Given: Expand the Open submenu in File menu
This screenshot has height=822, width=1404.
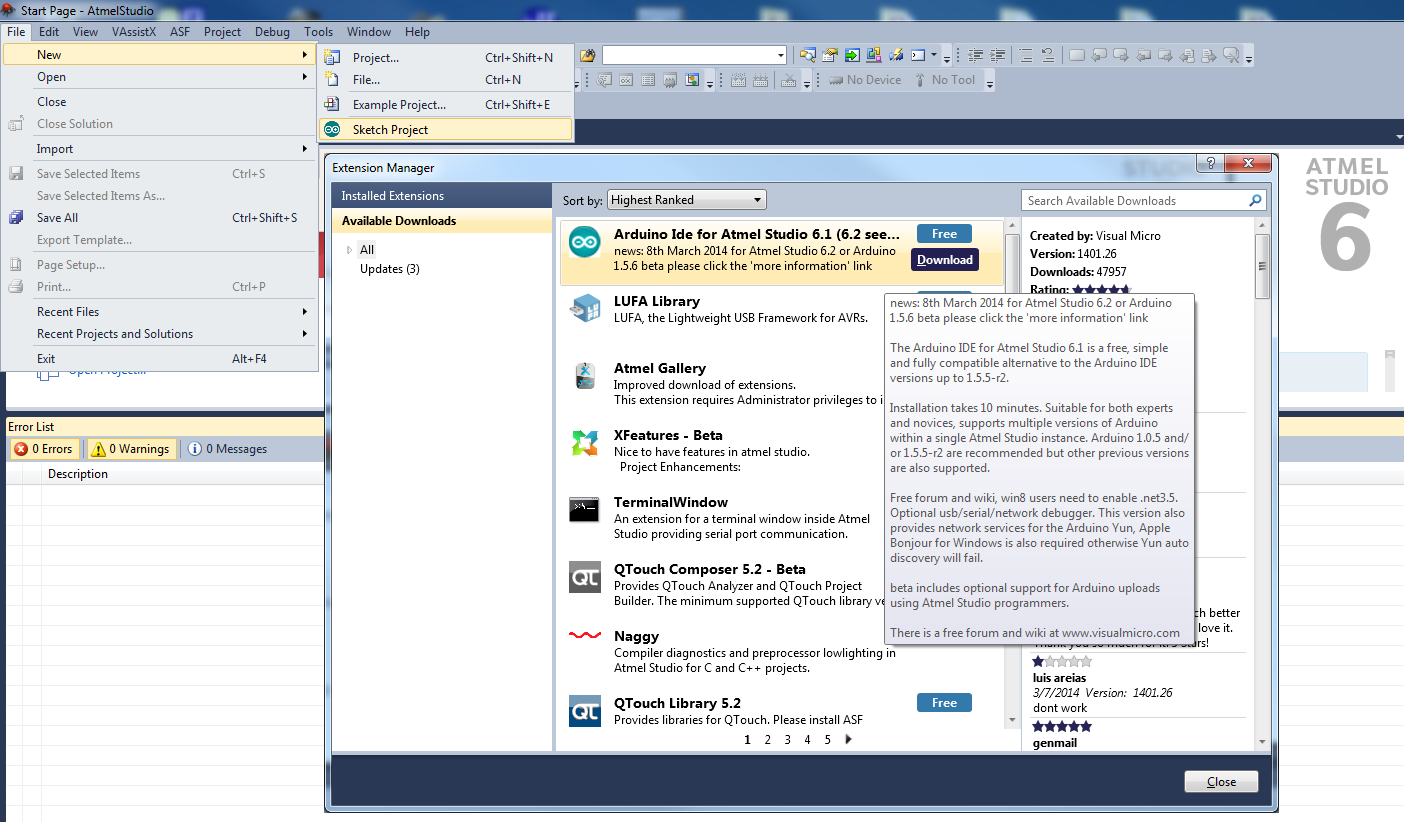Looking at the screenshot, I should tap(305, 77).
